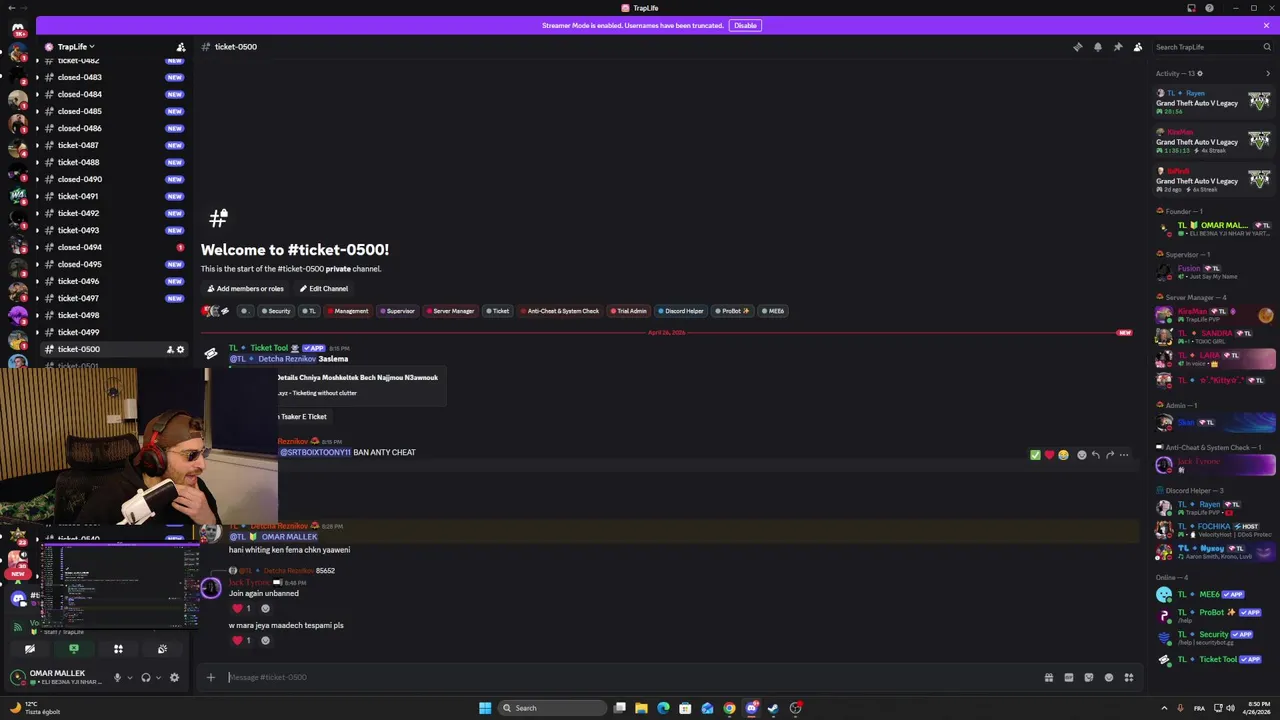The image size is (1280, 720).
Task: Open the gift icon in message bar
Action: (x=1049, y=677)
